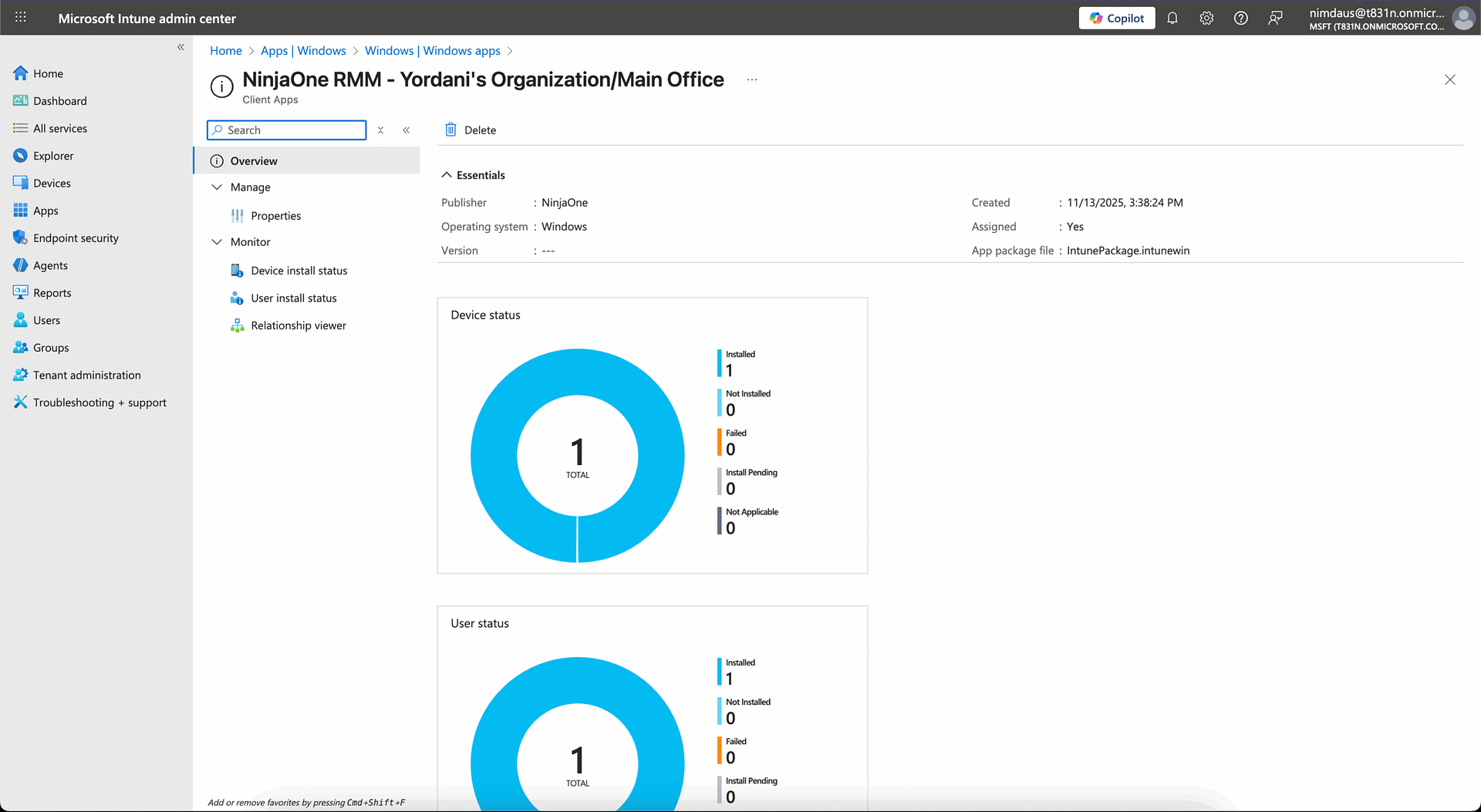Select Overview in the app menu
The height and width of the screenshot is (812, 1481).
254,161
